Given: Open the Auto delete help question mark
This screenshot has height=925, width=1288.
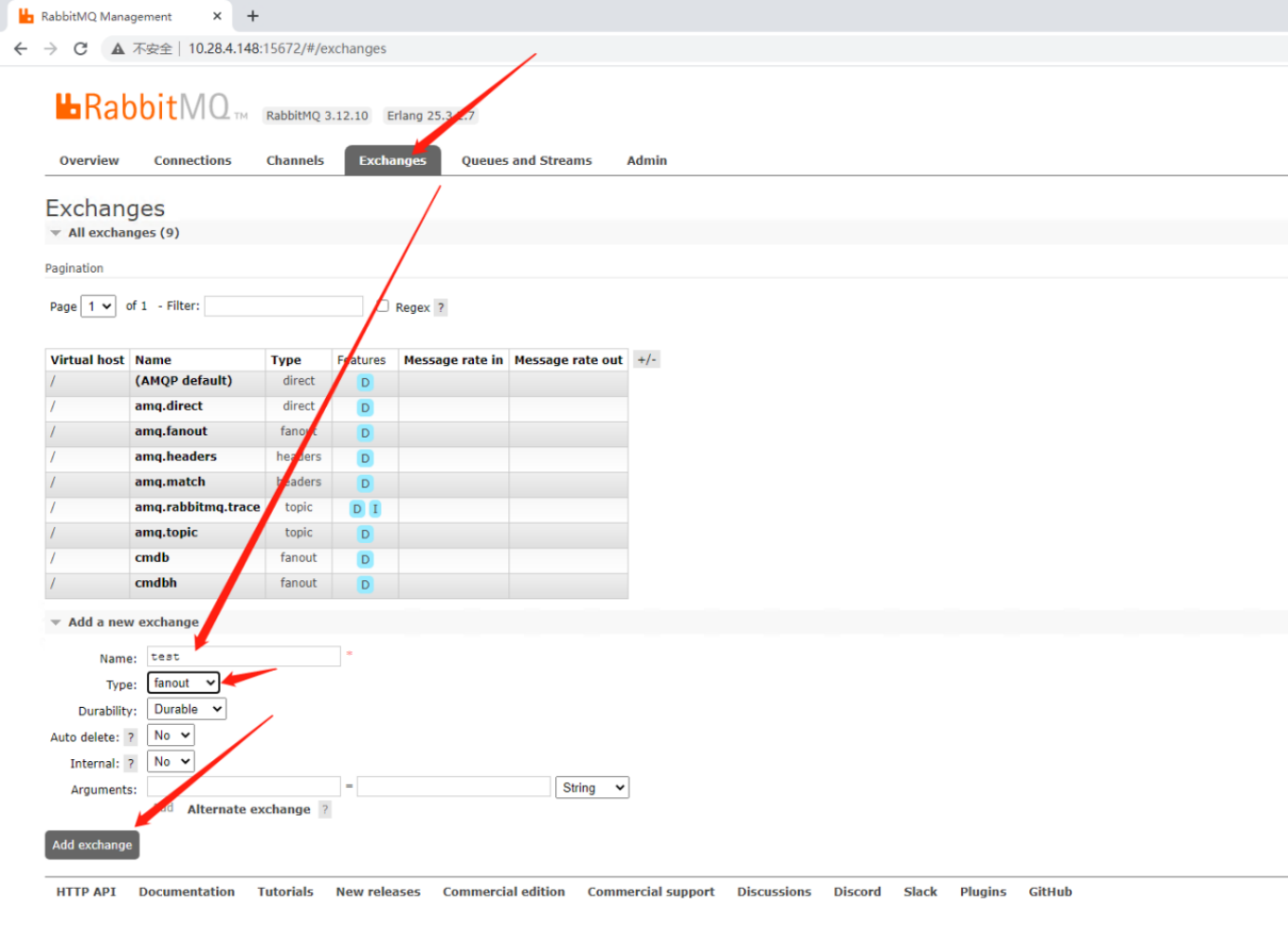Looking at the screenshot, I should tap(131, 737).
